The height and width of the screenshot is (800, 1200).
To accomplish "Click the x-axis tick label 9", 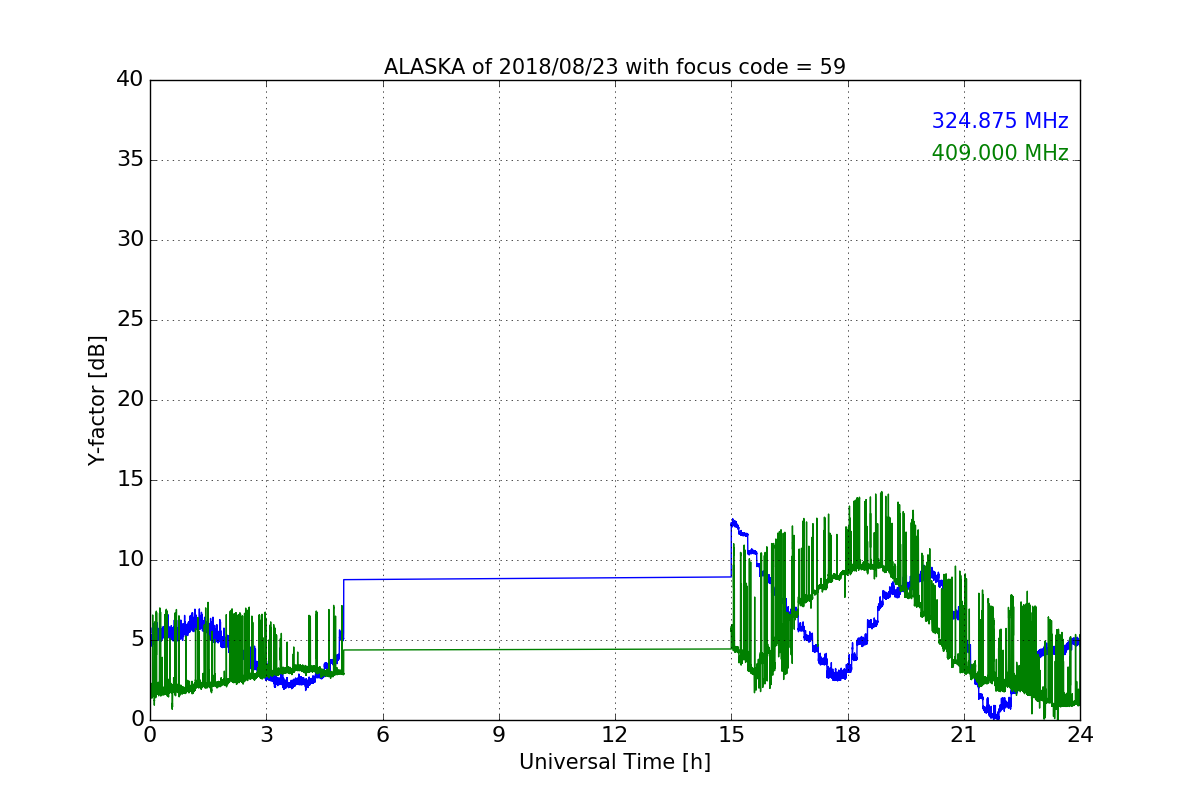I will [498, 735].
